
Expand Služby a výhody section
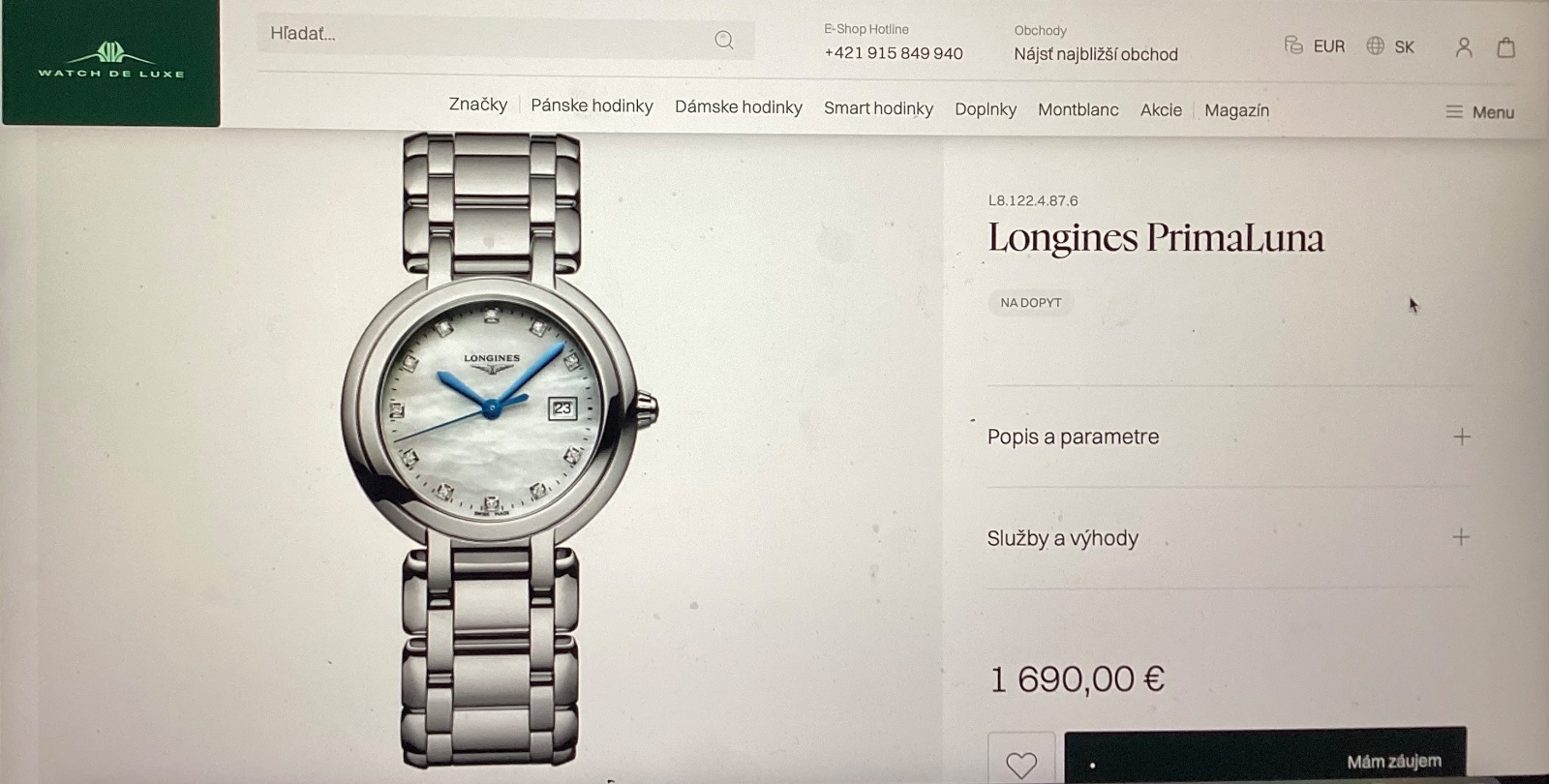pos(1229,537)
